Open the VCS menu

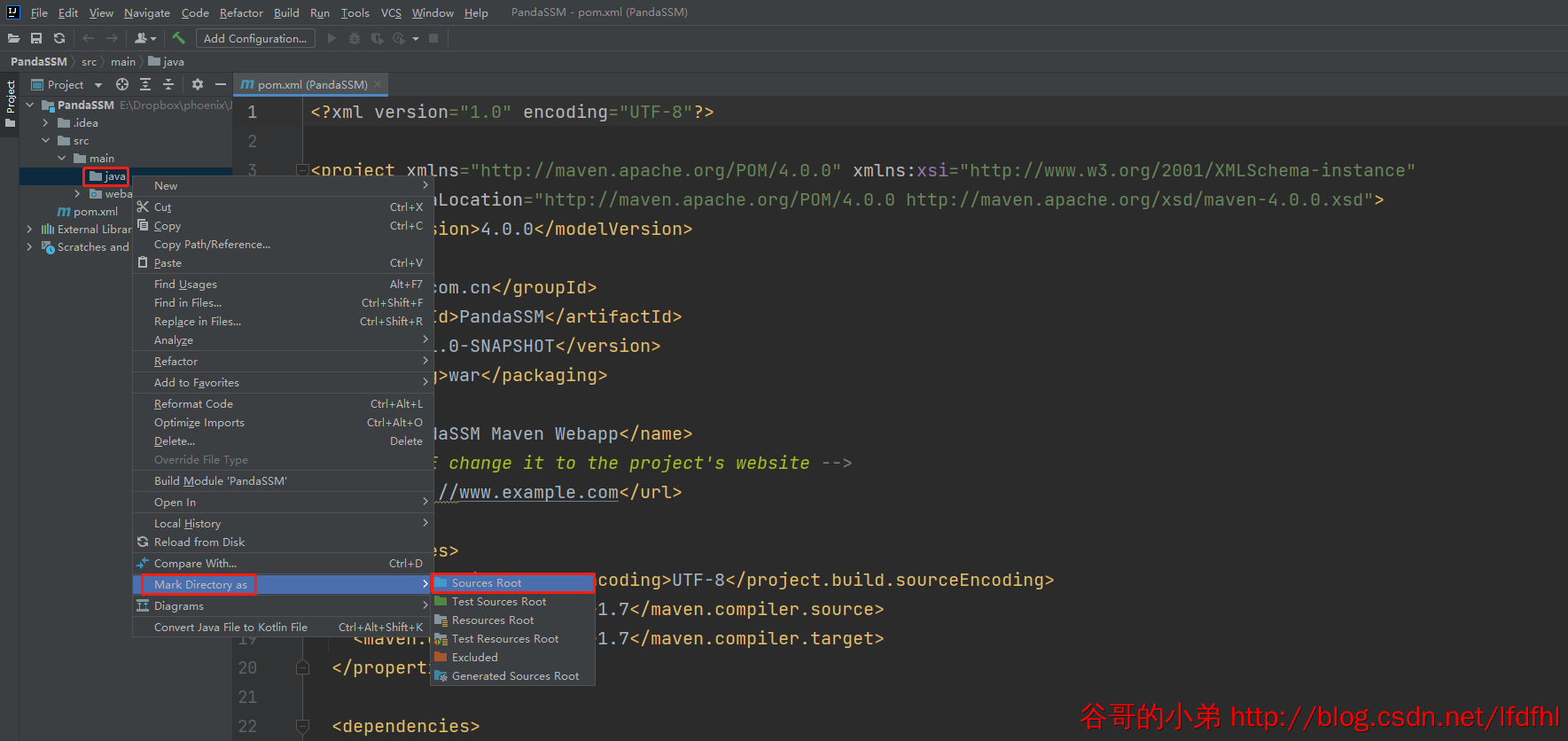click(x=391, y=12)
